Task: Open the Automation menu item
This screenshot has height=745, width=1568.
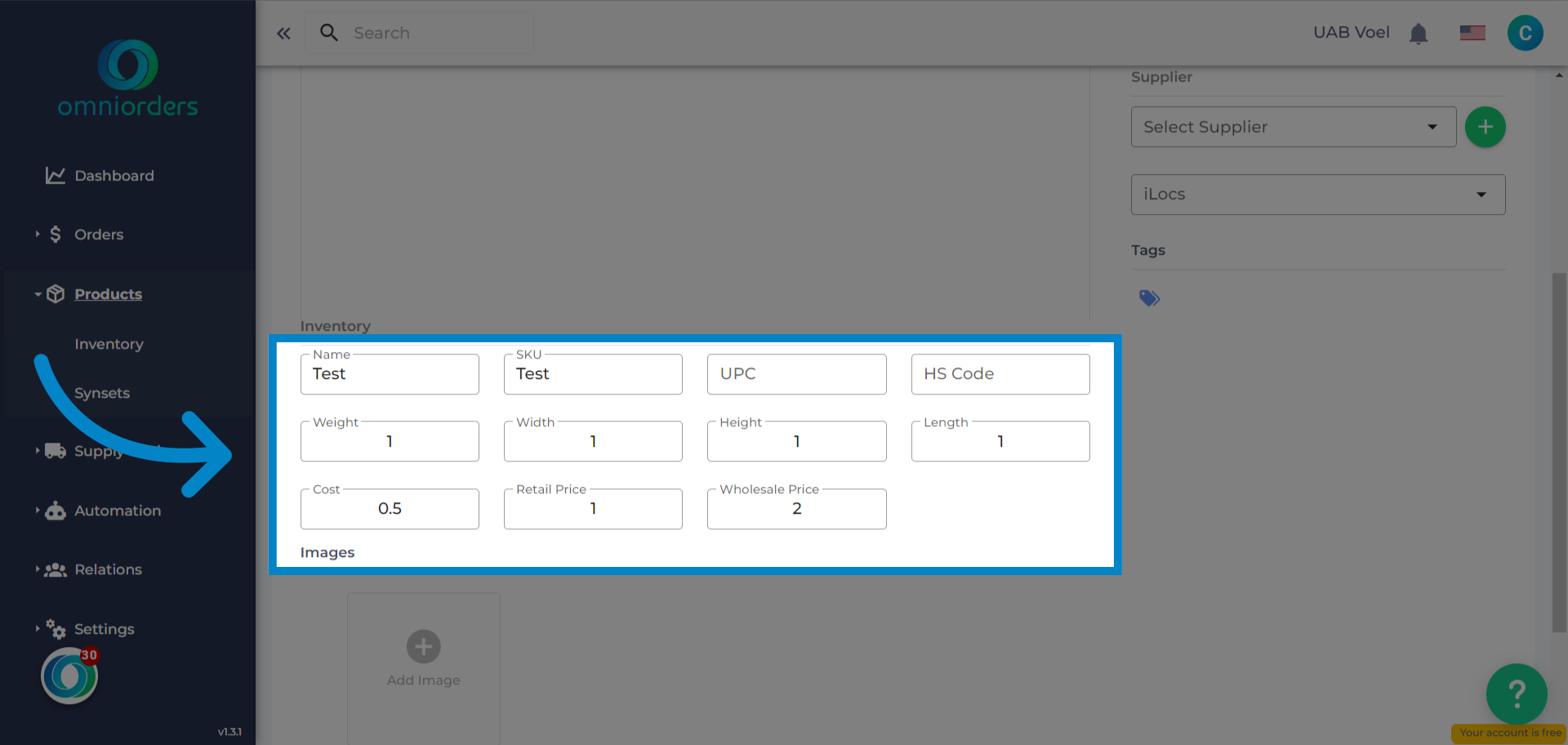Action: (118, 511)
